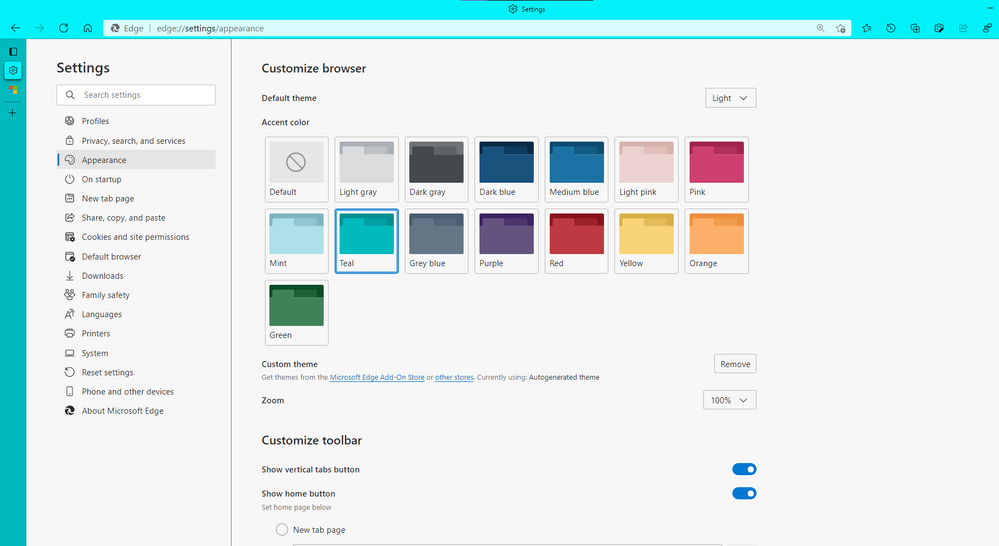
Task: Select Appearance in settings sidebar
Action: 136,160
